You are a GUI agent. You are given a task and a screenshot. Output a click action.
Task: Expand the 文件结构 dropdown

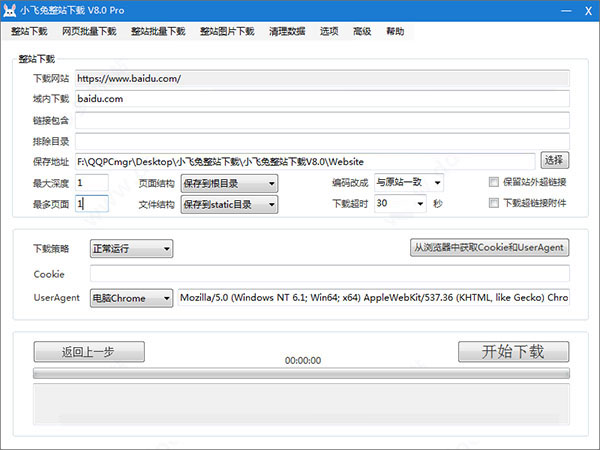coord(229,204)
